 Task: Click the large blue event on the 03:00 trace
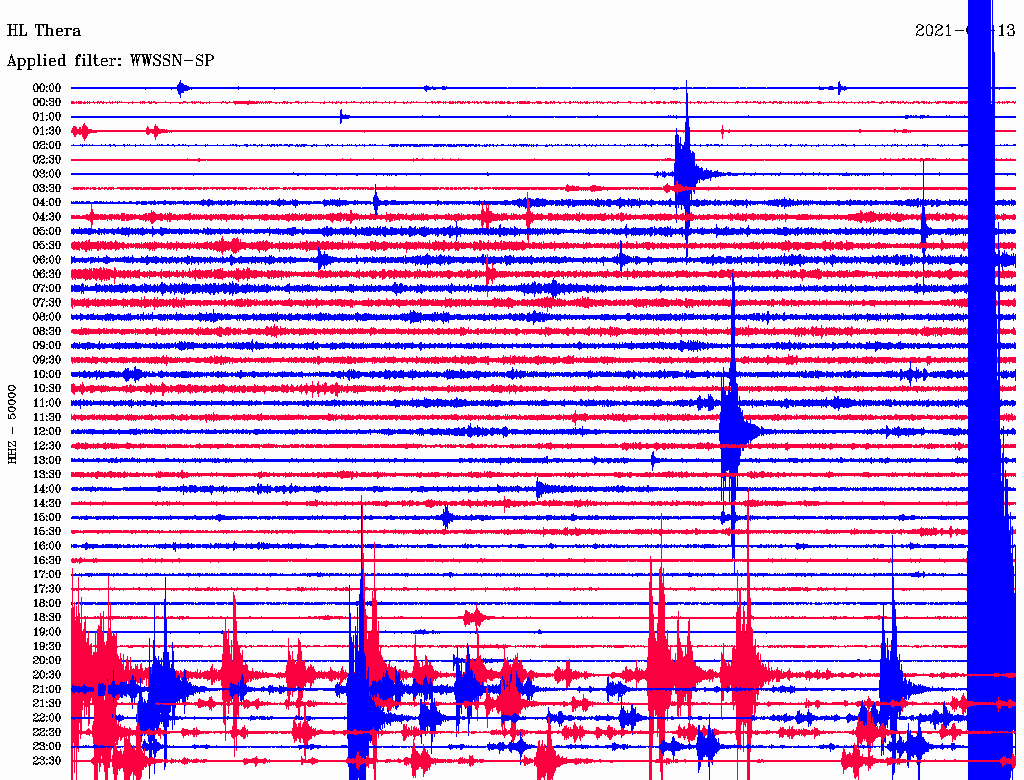pyautogui.click(x=686, y=171)
